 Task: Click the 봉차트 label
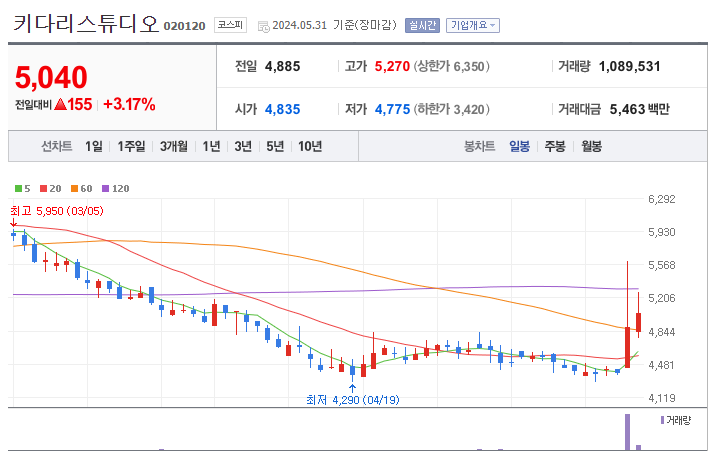[x=480, y=146]
